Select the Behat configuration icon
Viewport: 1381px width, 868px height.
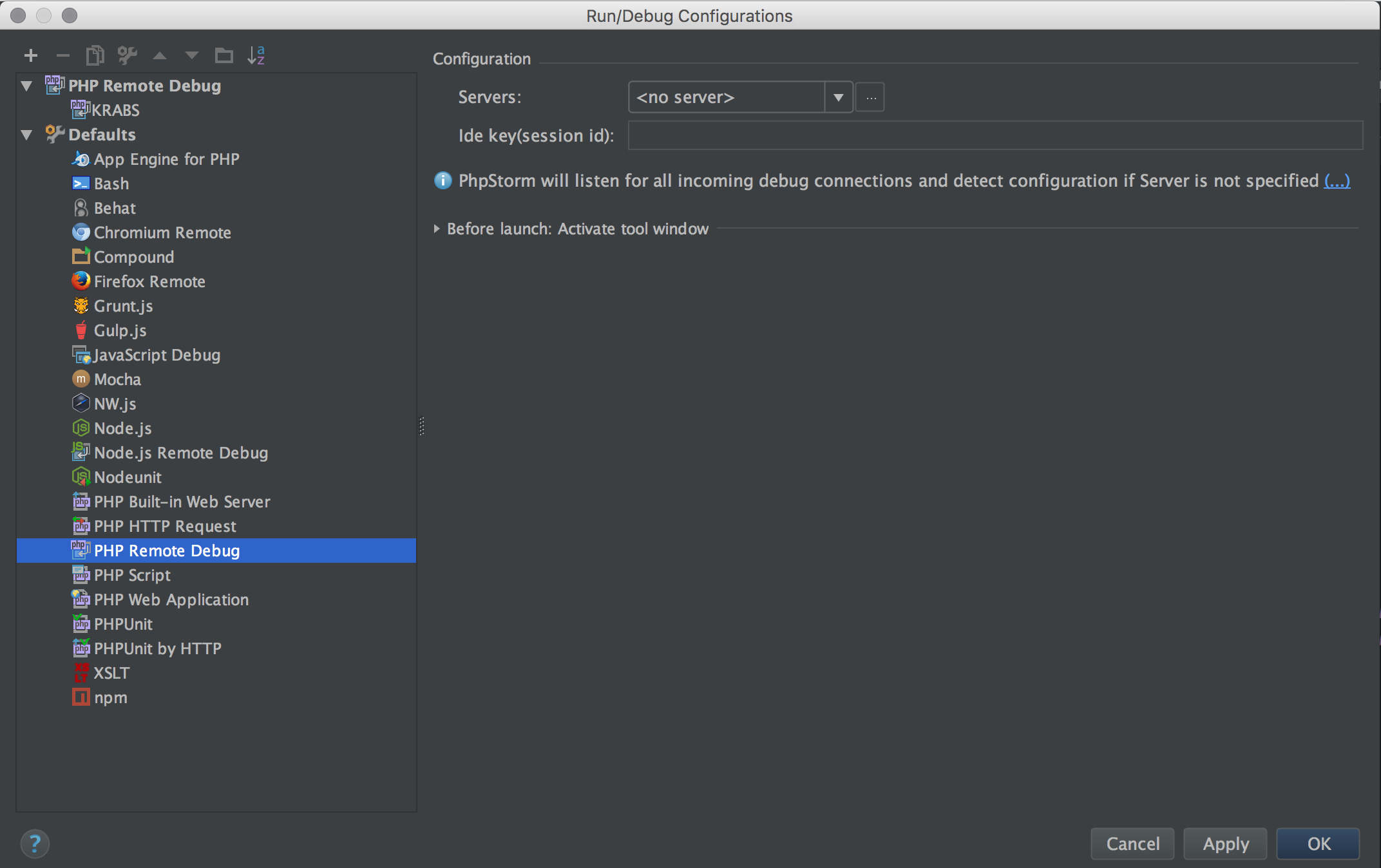(79, 208)
